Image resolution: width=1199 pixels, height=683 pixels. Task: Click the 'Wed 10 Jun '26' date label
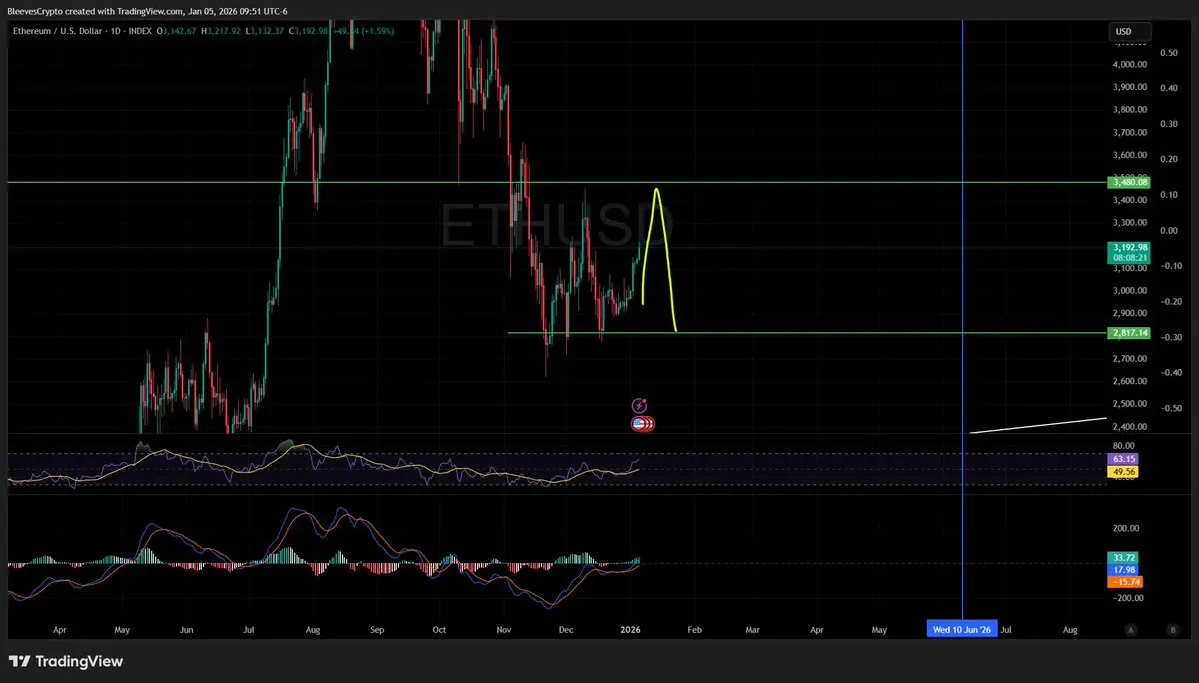click(962, 629)
